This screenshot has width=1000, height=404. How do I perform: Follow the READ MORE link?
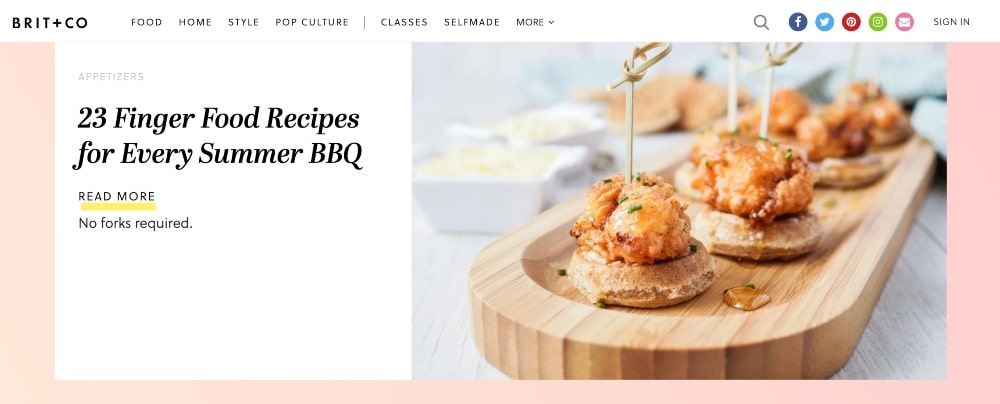click(117, 197)
